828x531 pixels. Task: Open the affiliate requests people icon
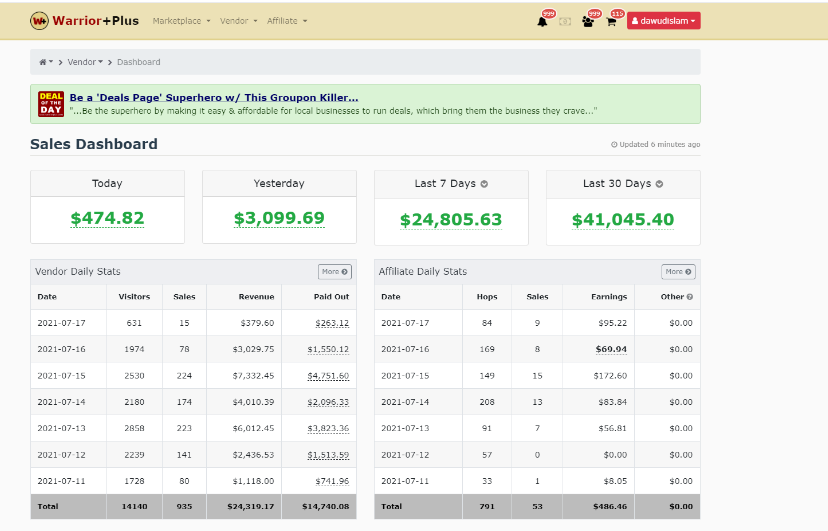pos(589,21)
